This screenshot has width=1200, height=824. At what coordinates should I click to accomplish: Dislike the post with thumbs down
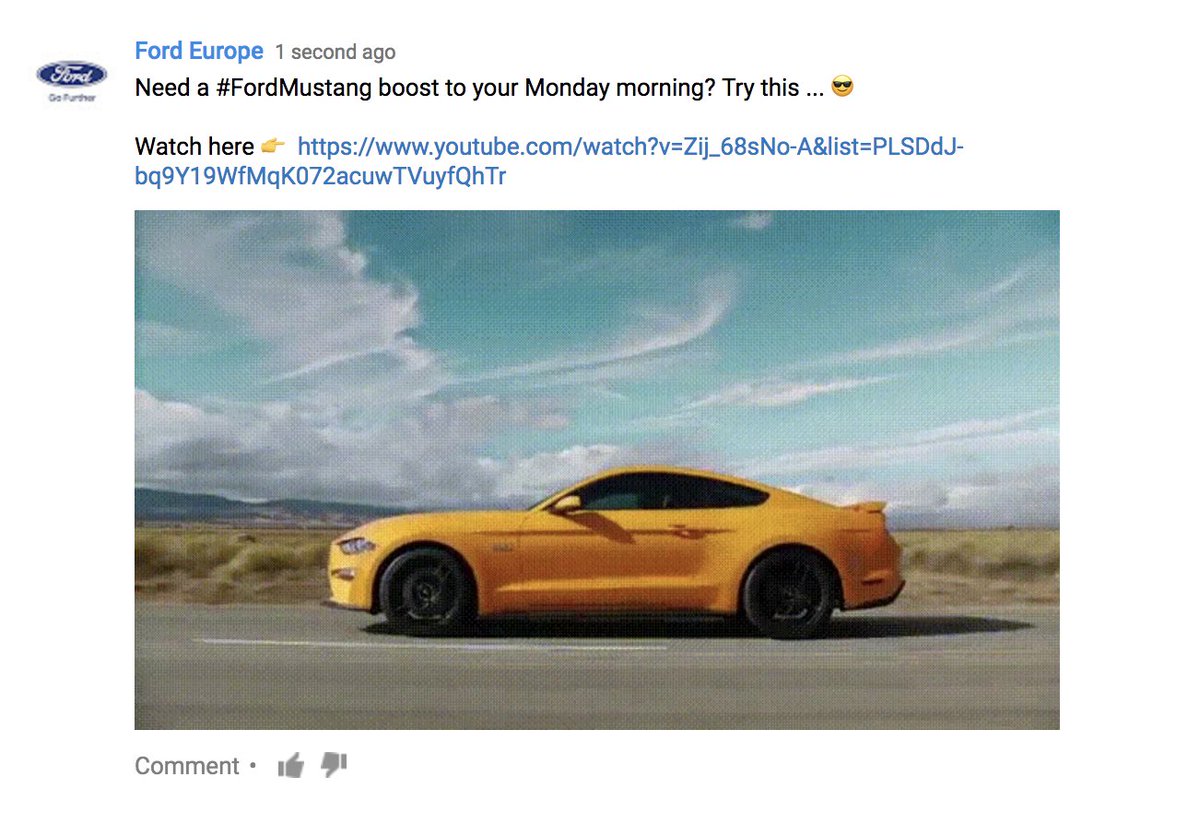334,766
